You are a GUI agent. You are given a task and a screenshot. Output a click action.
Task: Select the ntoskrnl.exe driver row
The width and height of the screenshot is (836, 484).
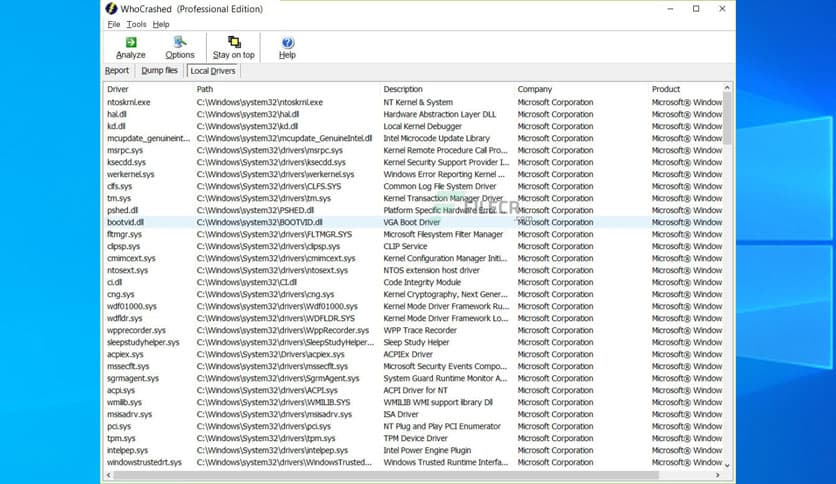click(x=414, y=102)
